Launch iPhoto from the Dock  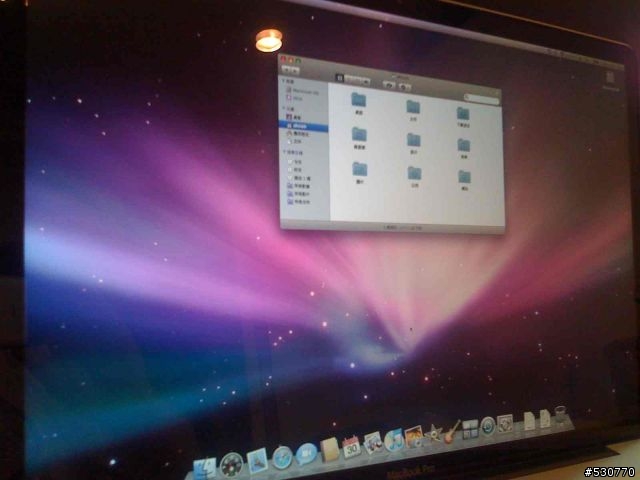pos(413,437)
